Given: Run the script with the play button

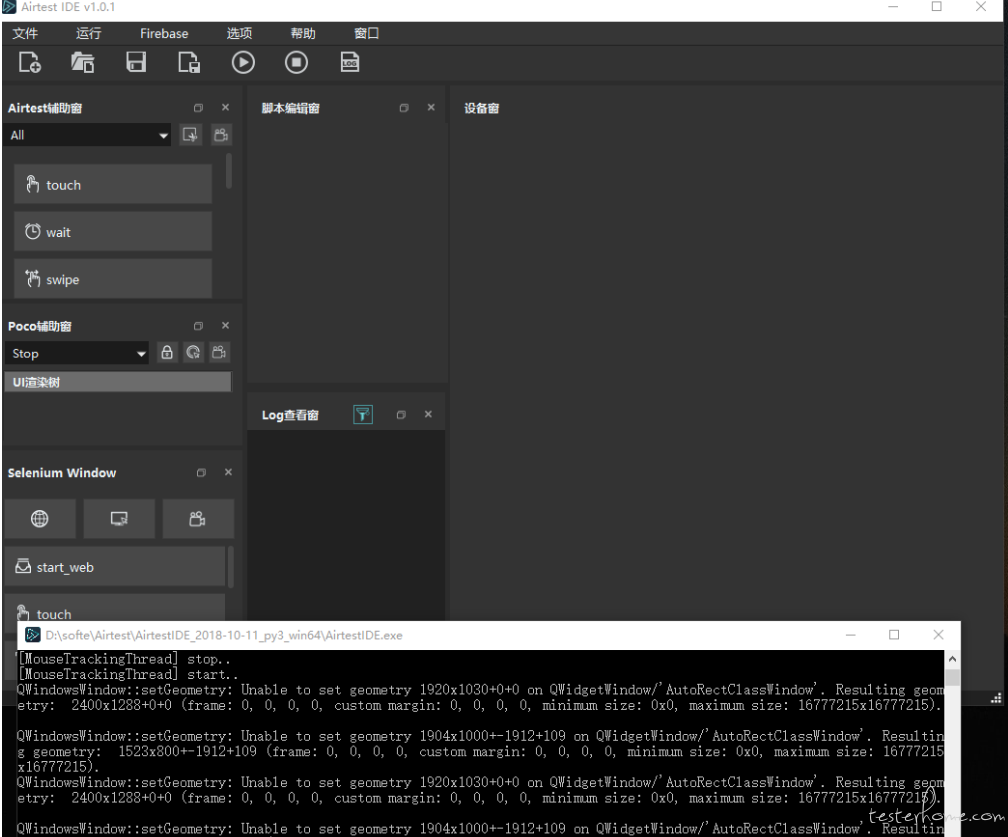Looking at the screenshot, I should pyautogui.click(x=243, y=62).
